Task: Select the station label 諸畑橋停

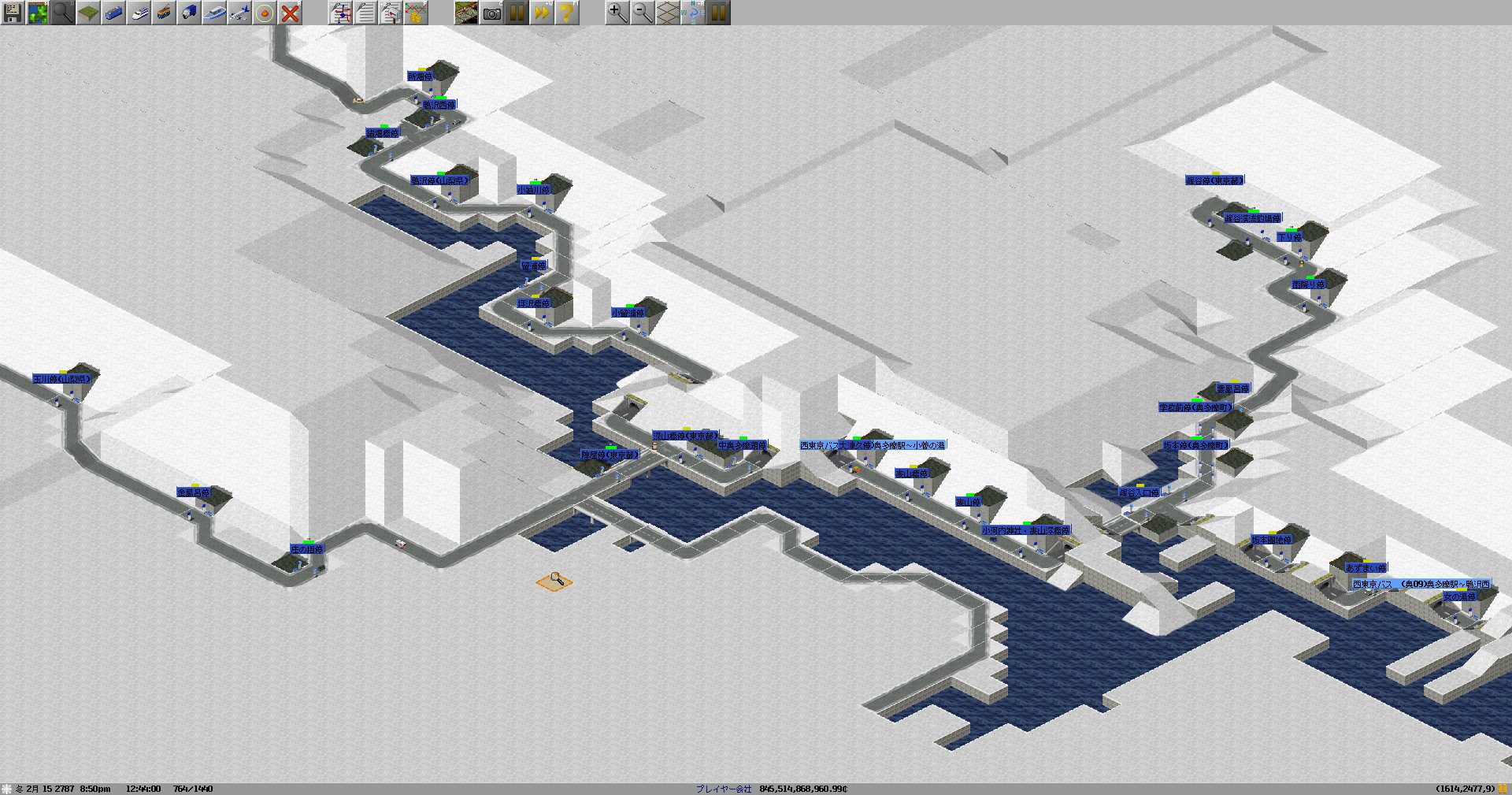Action: click(382, 133)
